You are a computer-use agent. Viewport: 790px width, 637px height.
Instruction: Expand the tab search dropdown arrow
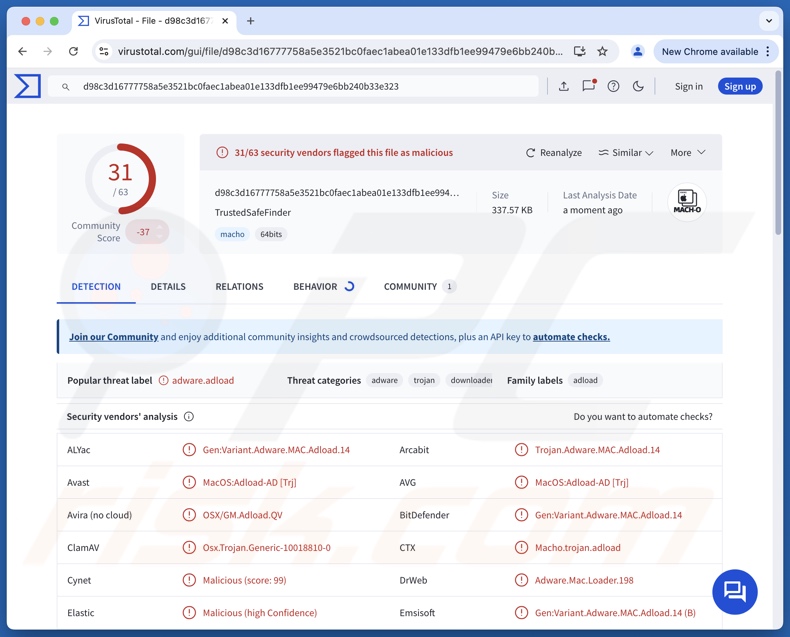click(769, 21)
